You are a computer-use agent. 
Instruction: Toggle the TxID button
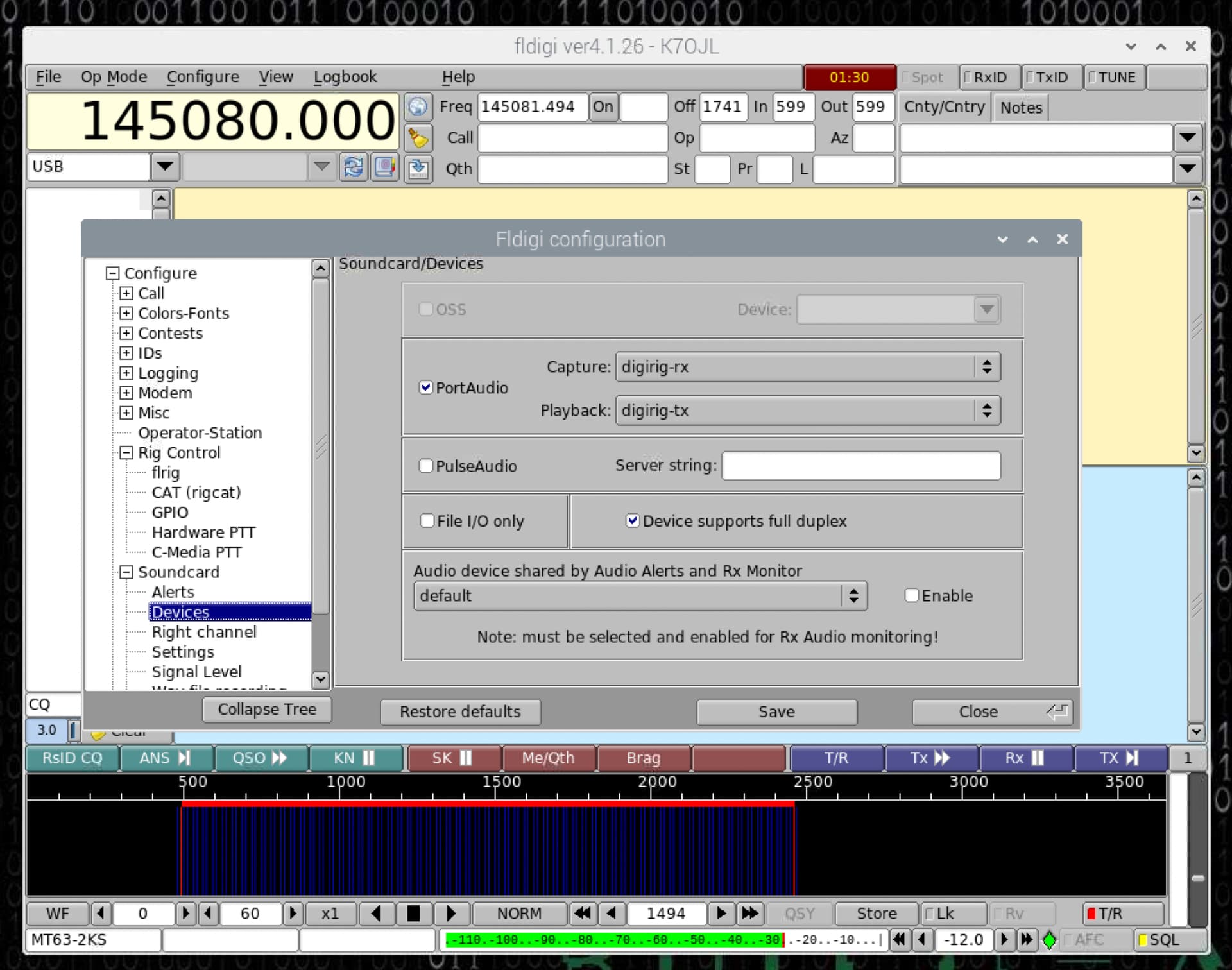point(1051,77)
